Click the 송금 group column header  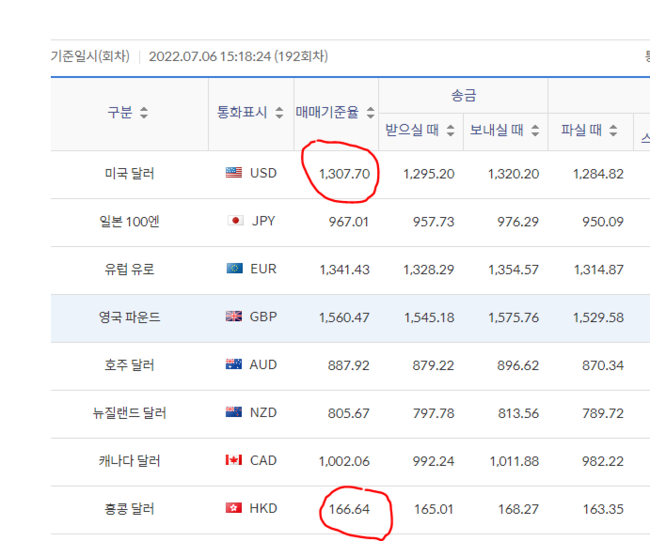click(x=463, y=96)
